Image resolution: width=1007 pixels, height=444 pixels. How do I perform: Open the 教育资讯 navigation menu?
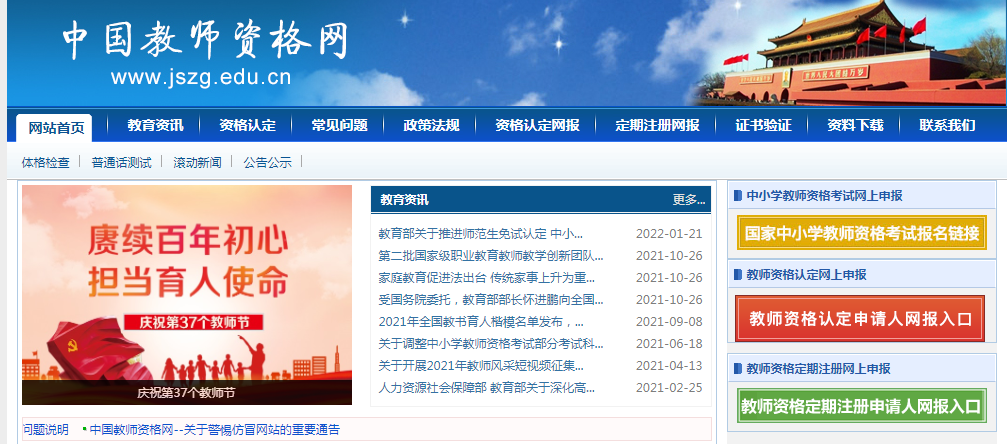coord(155,125)
